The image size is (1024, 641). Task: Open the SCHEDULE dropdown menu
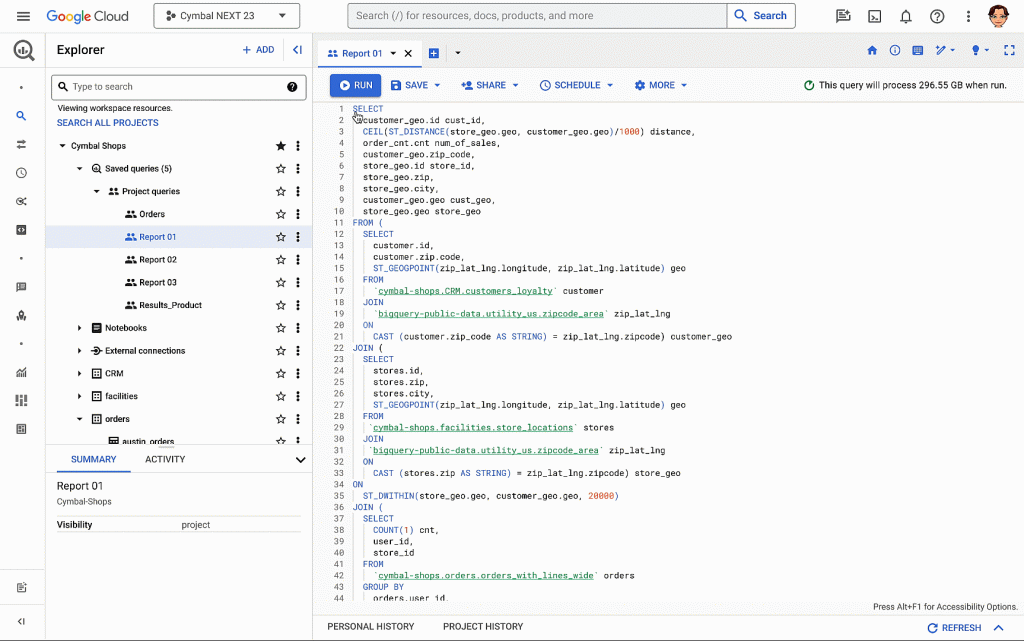[x=610, y=86]
